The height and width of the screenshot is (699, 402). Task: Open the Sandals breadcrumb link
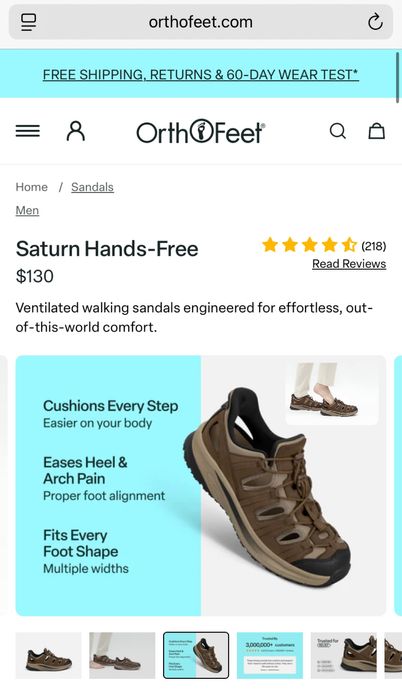click(92, 187)
